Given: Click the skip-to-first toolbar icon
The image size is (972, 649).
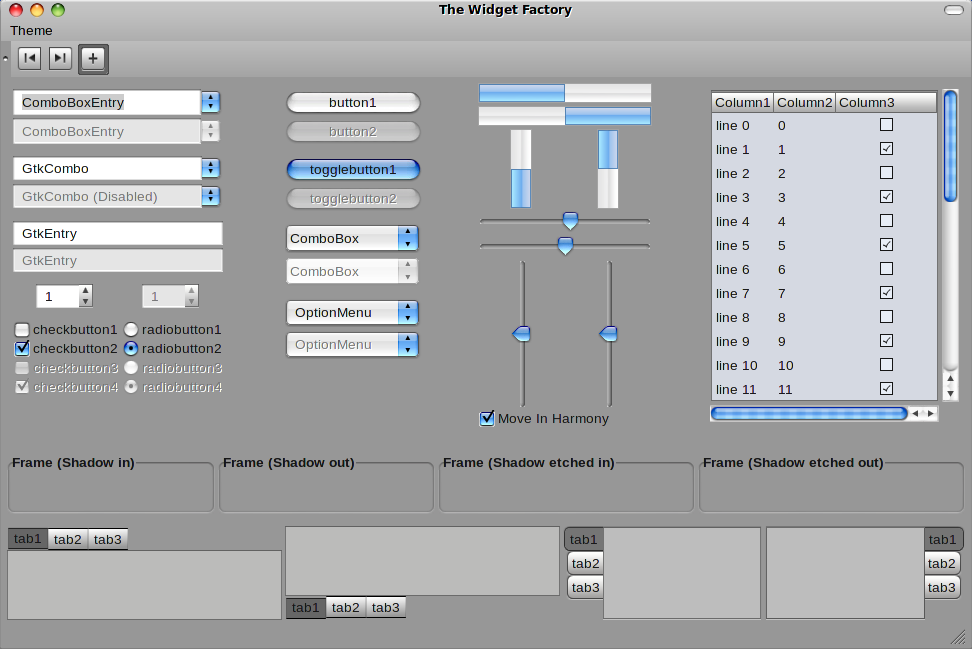Looking at the screenshot, I should (30, 59).
